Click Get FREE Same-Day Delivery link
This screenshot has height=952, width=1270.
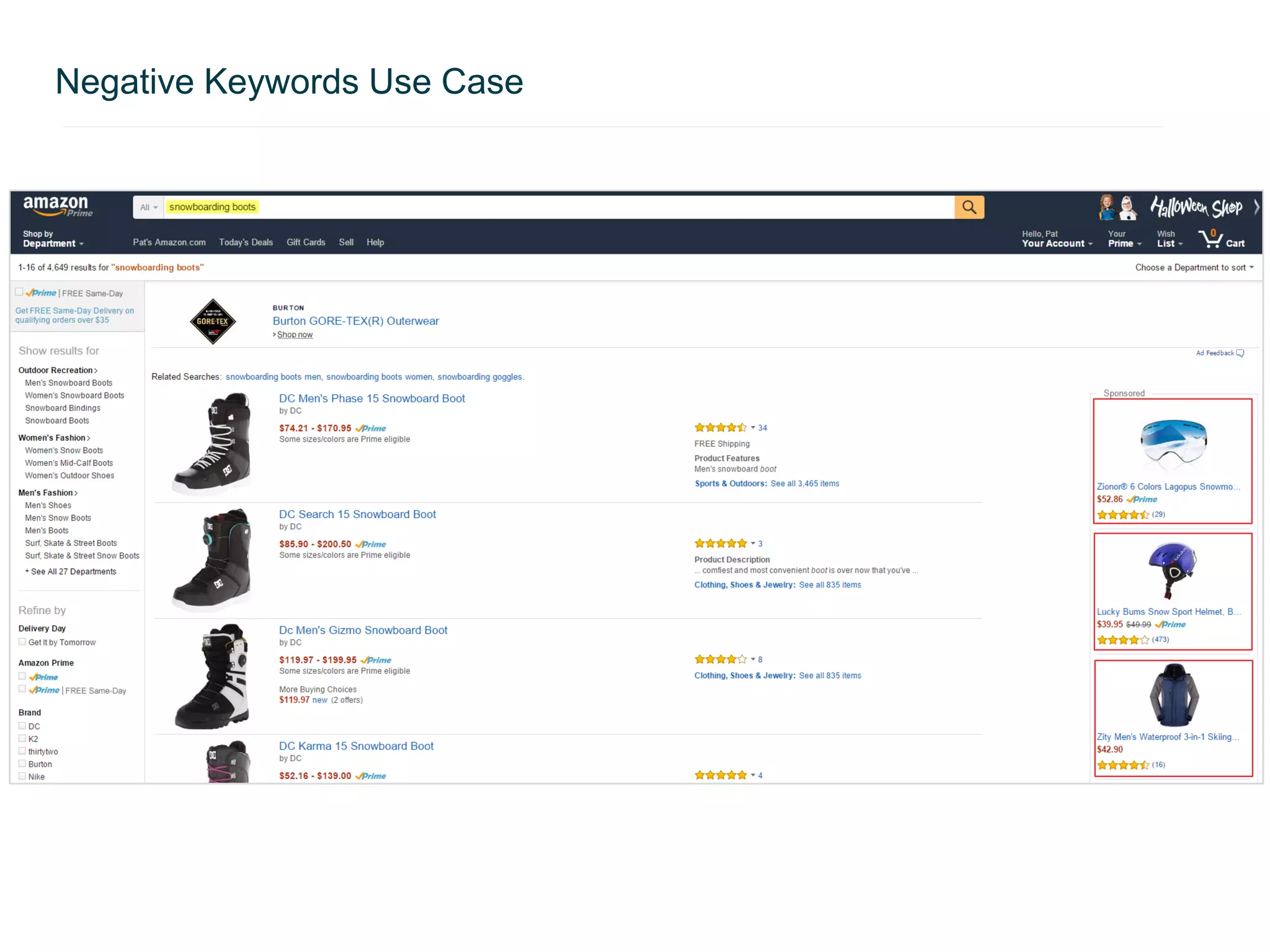74,315
